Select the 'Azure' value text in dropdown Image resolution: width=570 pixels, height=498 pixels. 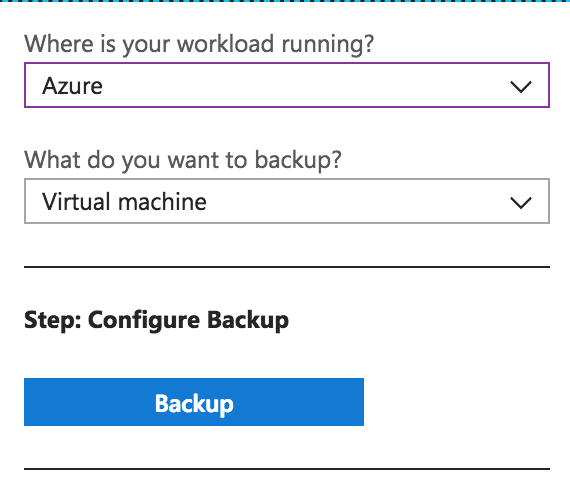click(72, 86)
